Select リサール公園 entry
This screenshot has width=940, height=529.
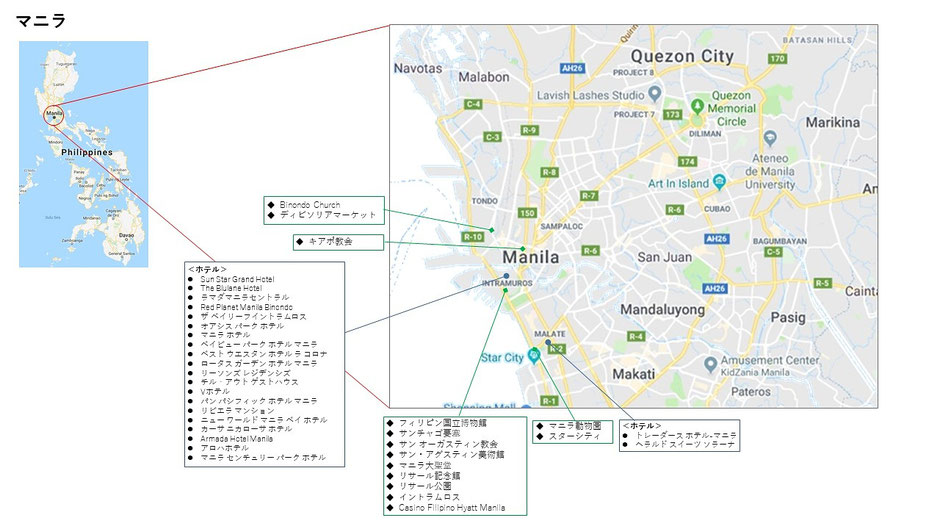click(425, 486)
